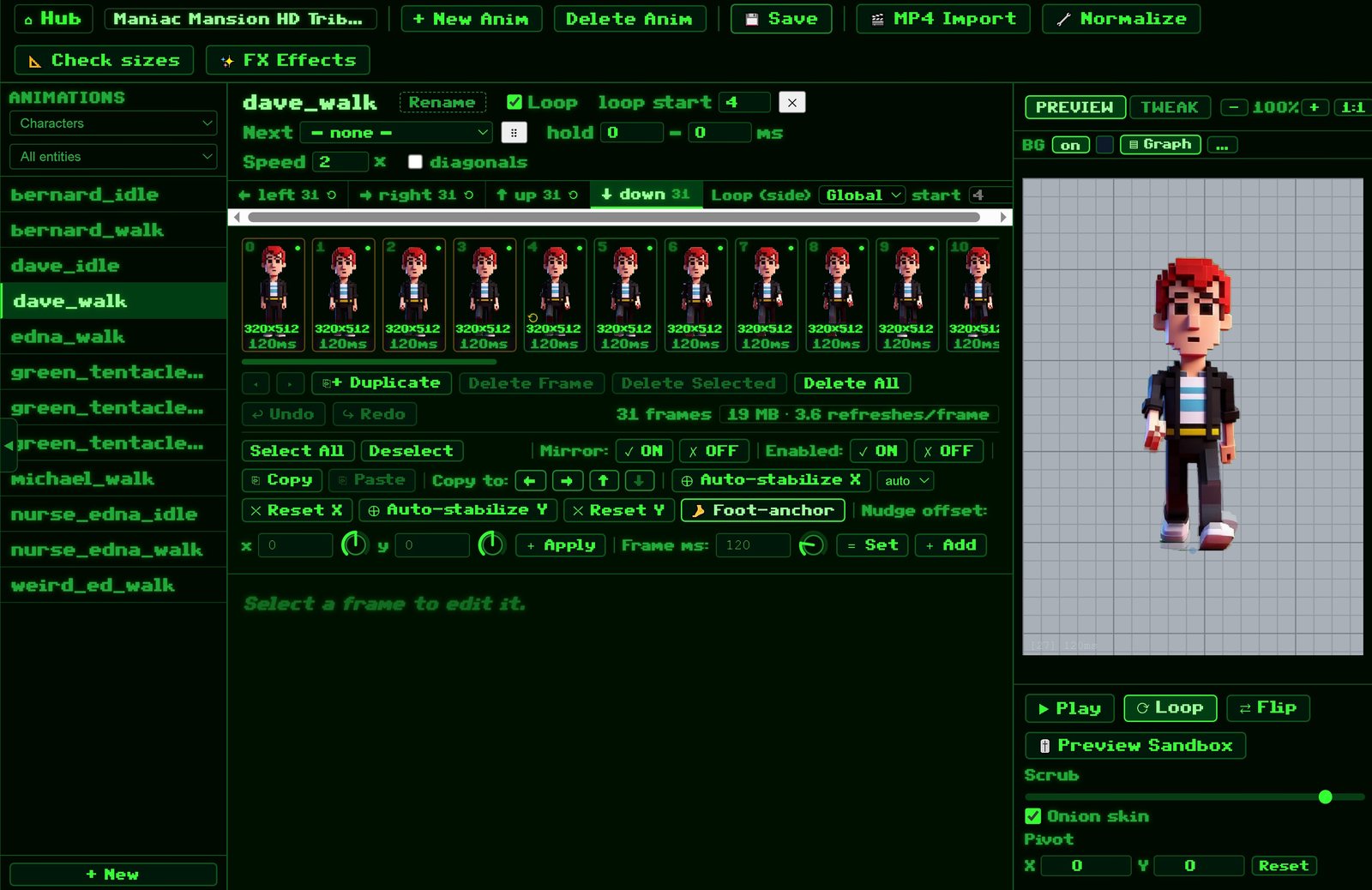Create a new animation with New Anim

tap(471, 19)
